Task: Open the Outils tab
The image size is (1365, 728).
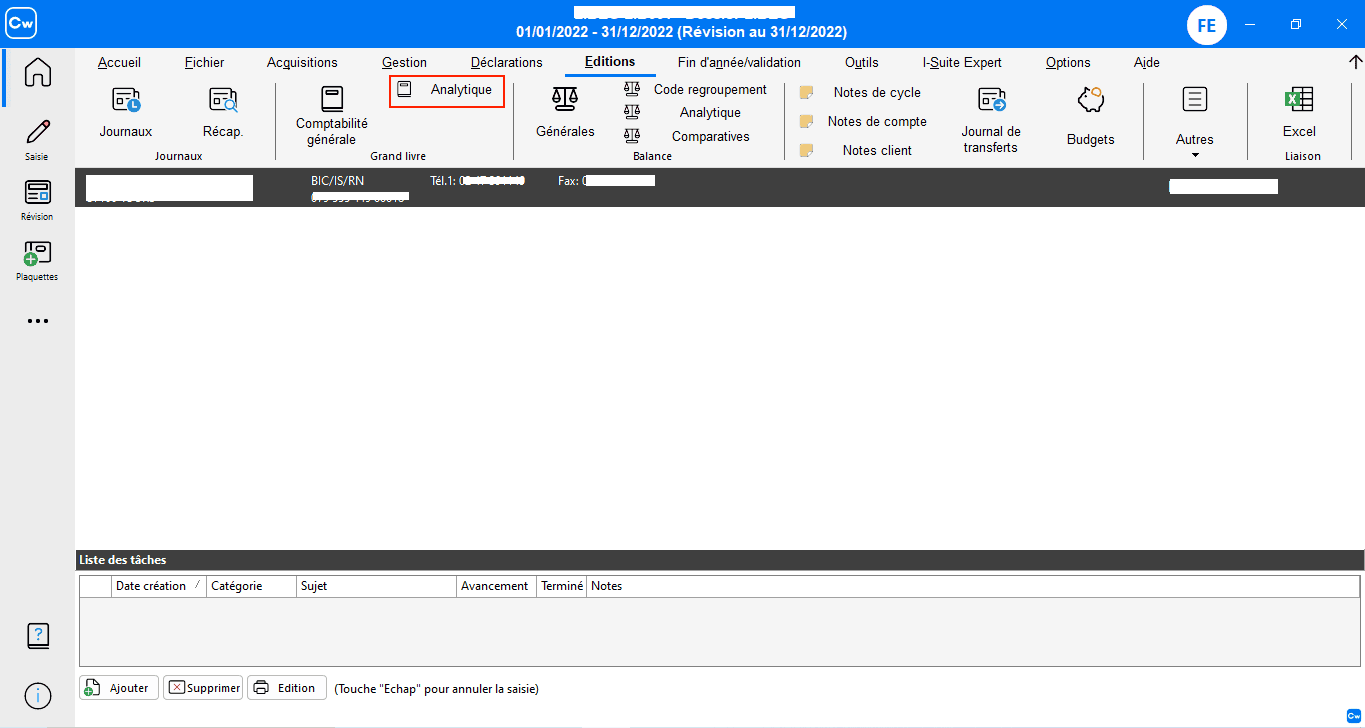Action: [x=862, y=62]
